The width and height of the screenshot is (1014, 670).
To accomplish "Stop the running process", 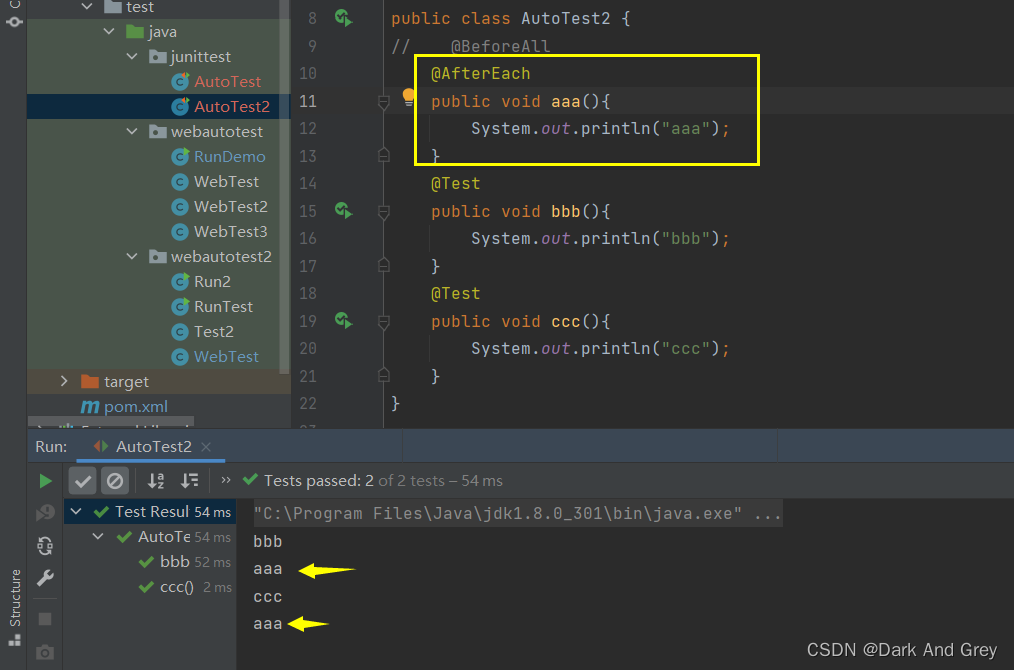I will point(45,619).
